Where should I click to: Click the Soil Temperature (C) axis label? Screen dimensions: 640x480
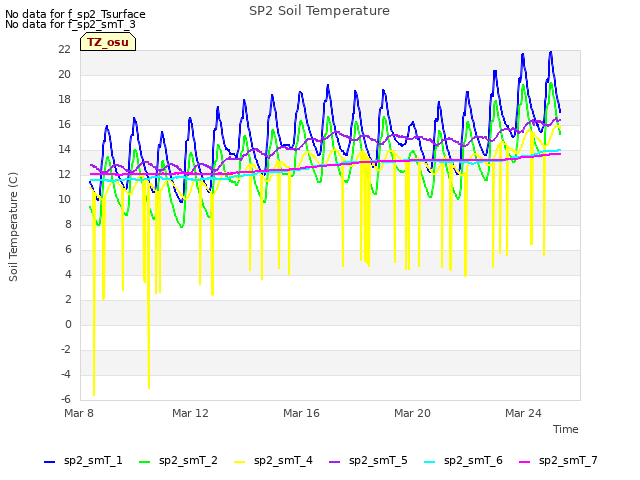point(13,227)
